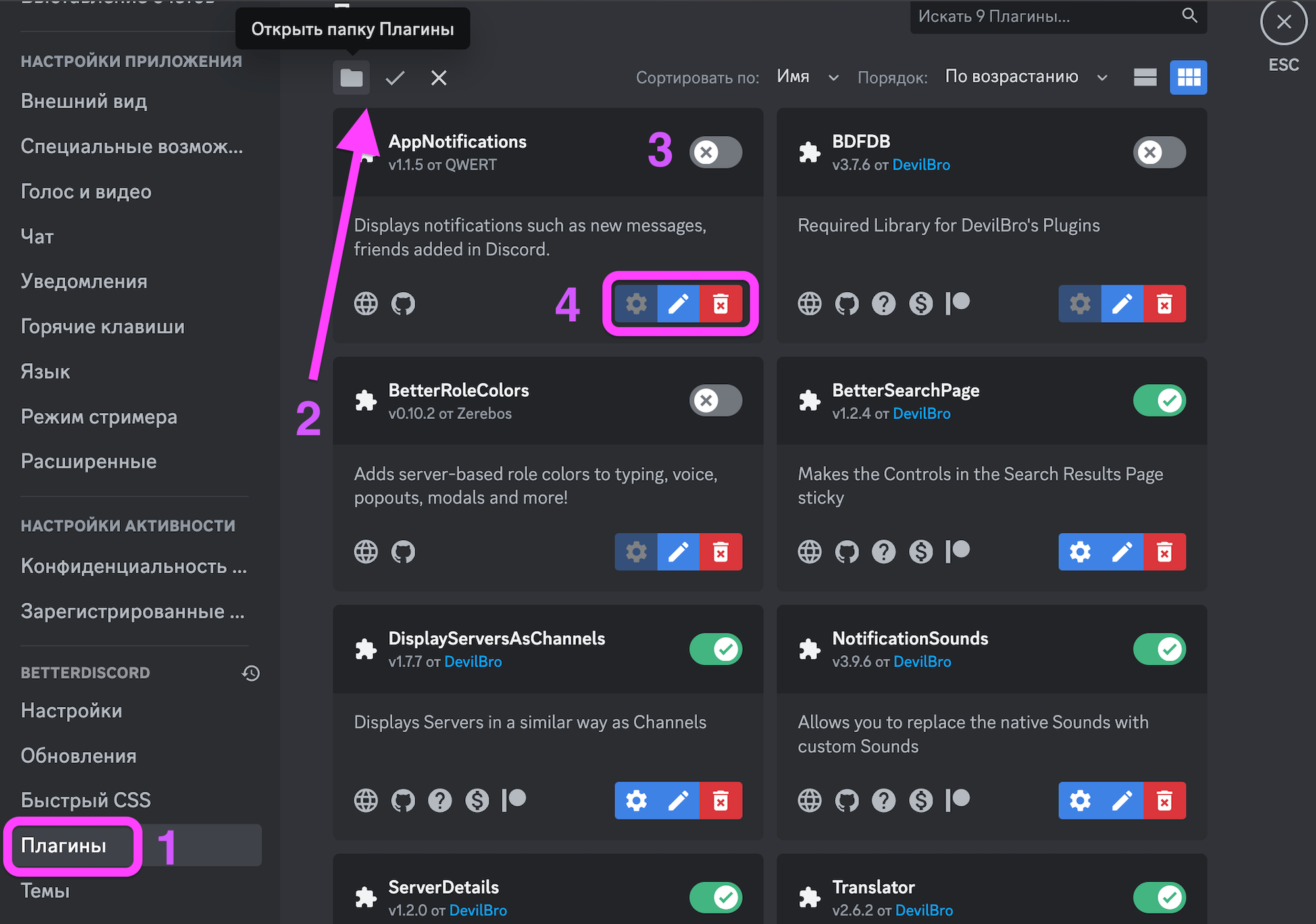Open BetterDiscord changelog history icon
This screenshot has width=1316, height=924.
251,673
